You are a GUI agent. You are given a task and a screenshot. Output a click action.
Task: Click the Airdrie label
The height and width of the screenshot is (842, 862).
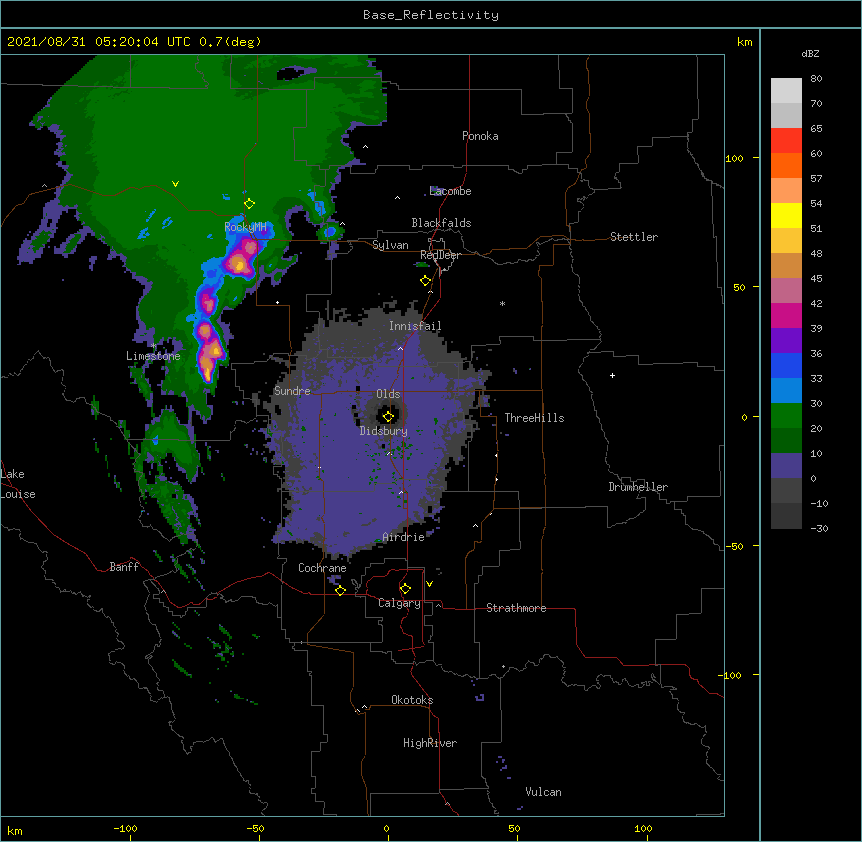pyautogui.click(x=404, y=537)
